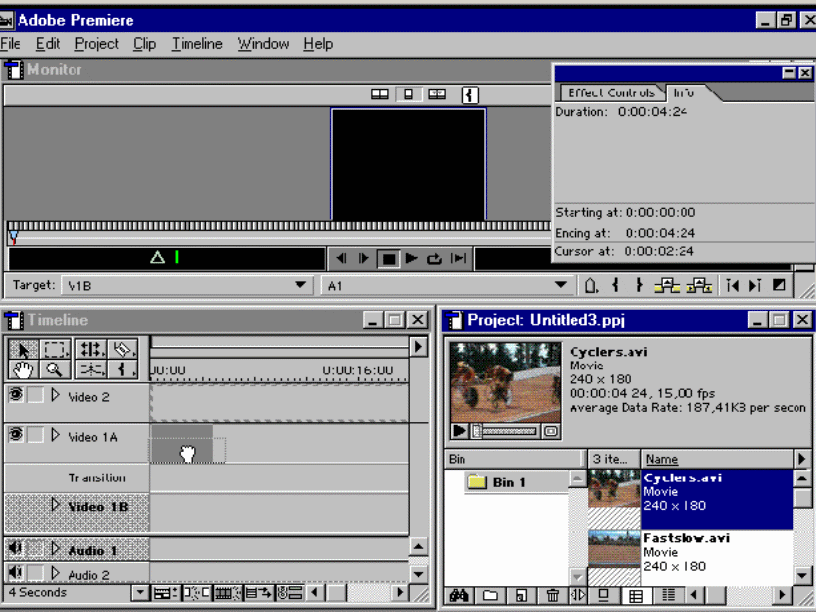Select the In Point tool in Timeline

point(122,369)
